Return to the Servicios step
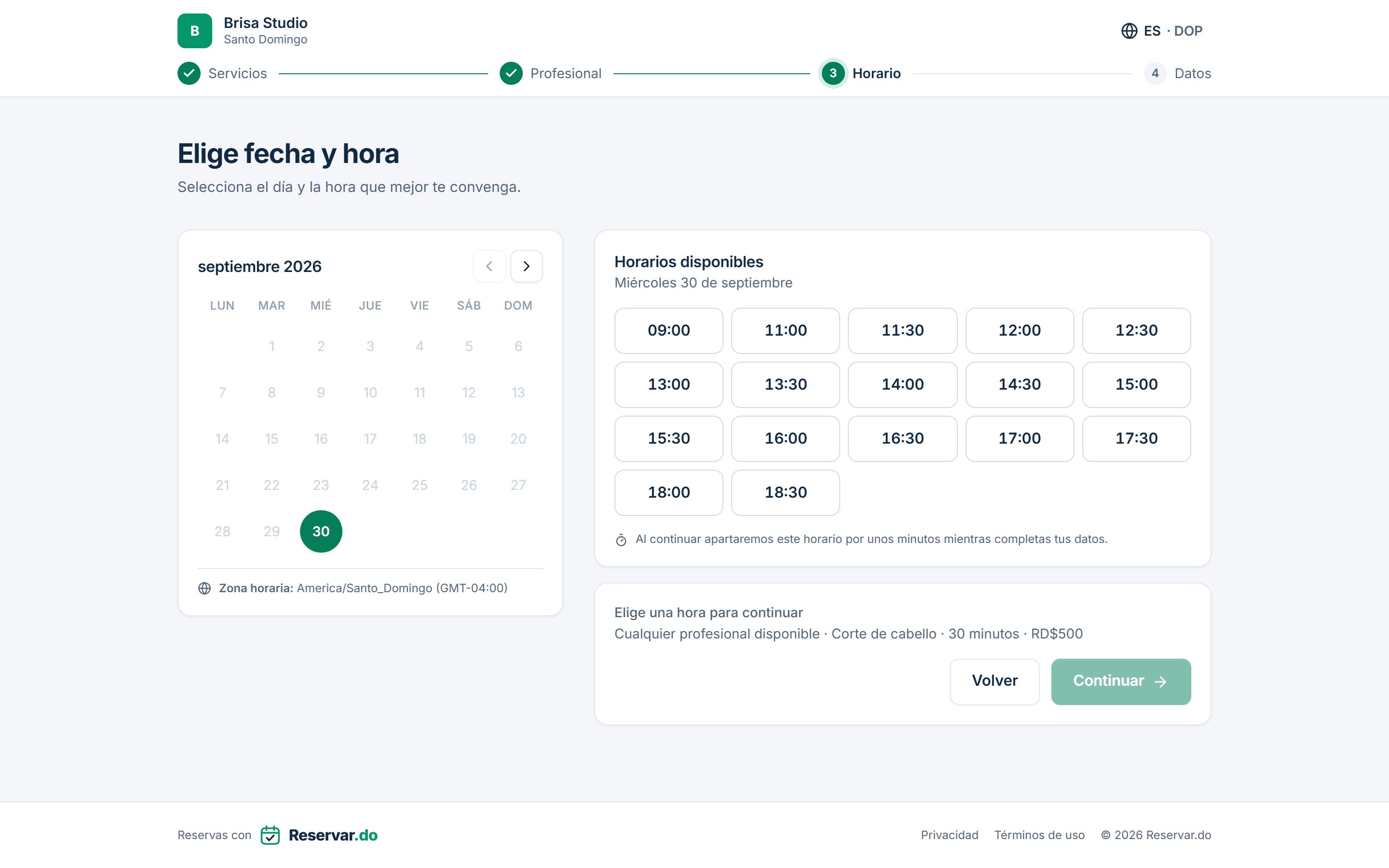The width and height of the screenshot is (1389, 868). [222, 73]
